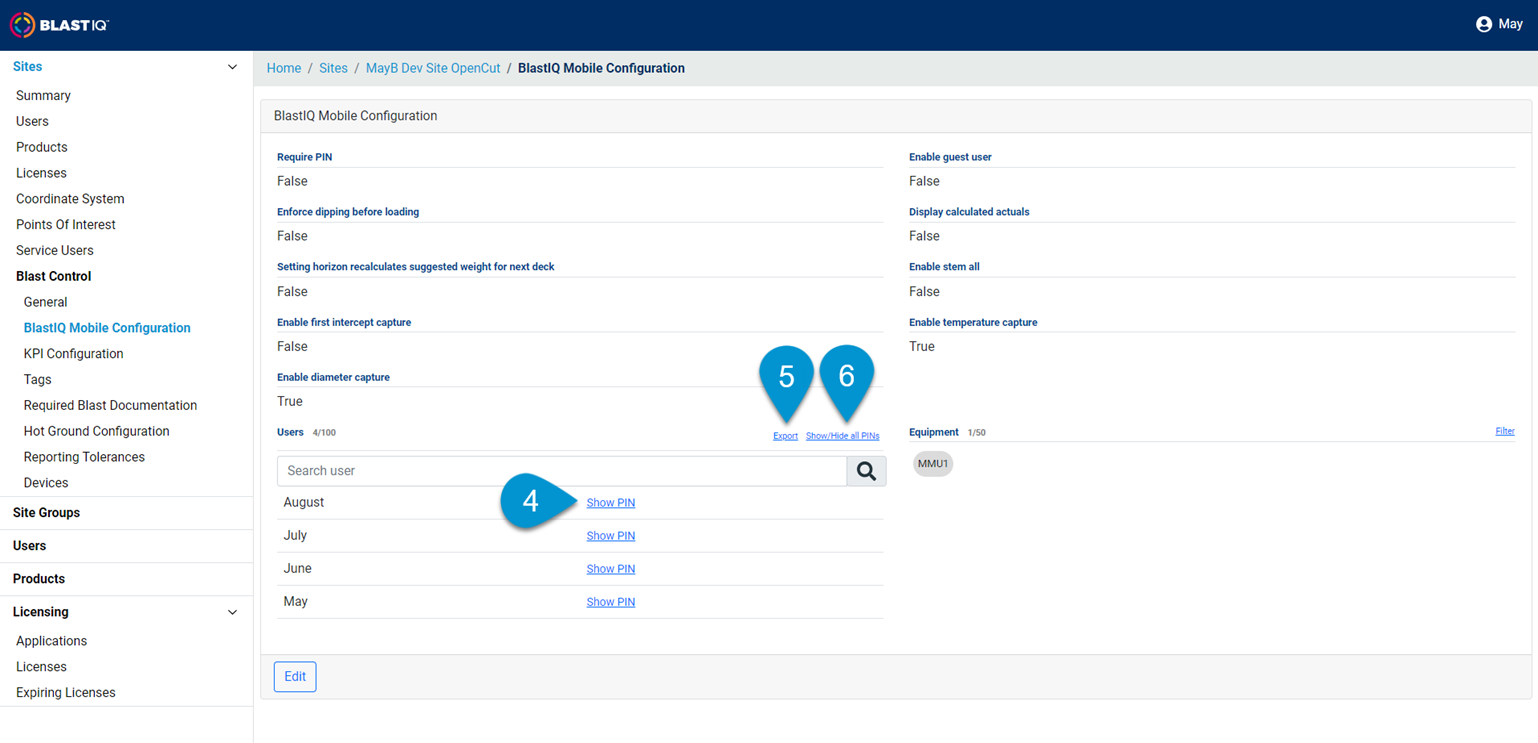The height and width of the screenshot is (743, 1538).
Task: Click Enable guest user label
Action: (x=950, y=157)
